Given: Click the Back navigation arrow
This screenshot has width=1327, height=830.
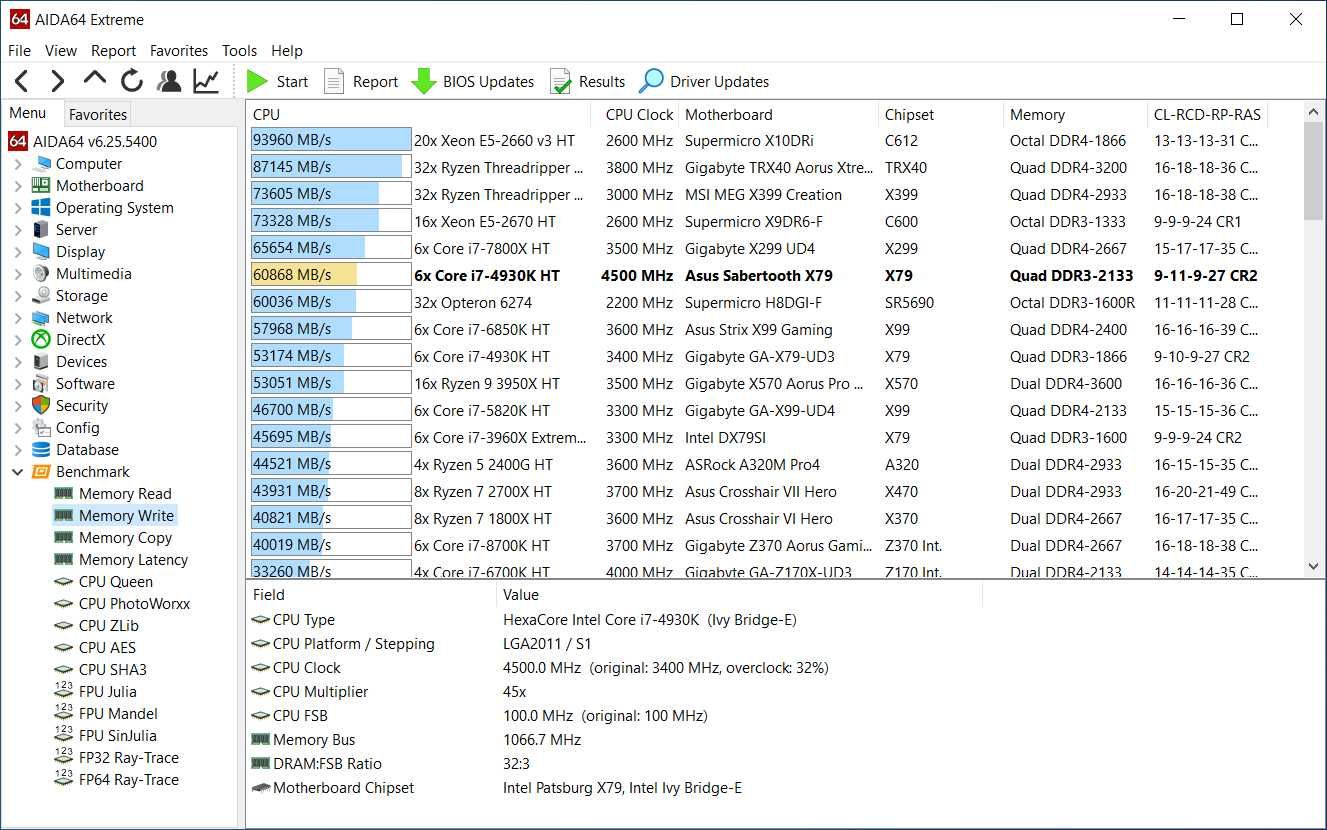Looking at the screenshot, I should 22,82.
